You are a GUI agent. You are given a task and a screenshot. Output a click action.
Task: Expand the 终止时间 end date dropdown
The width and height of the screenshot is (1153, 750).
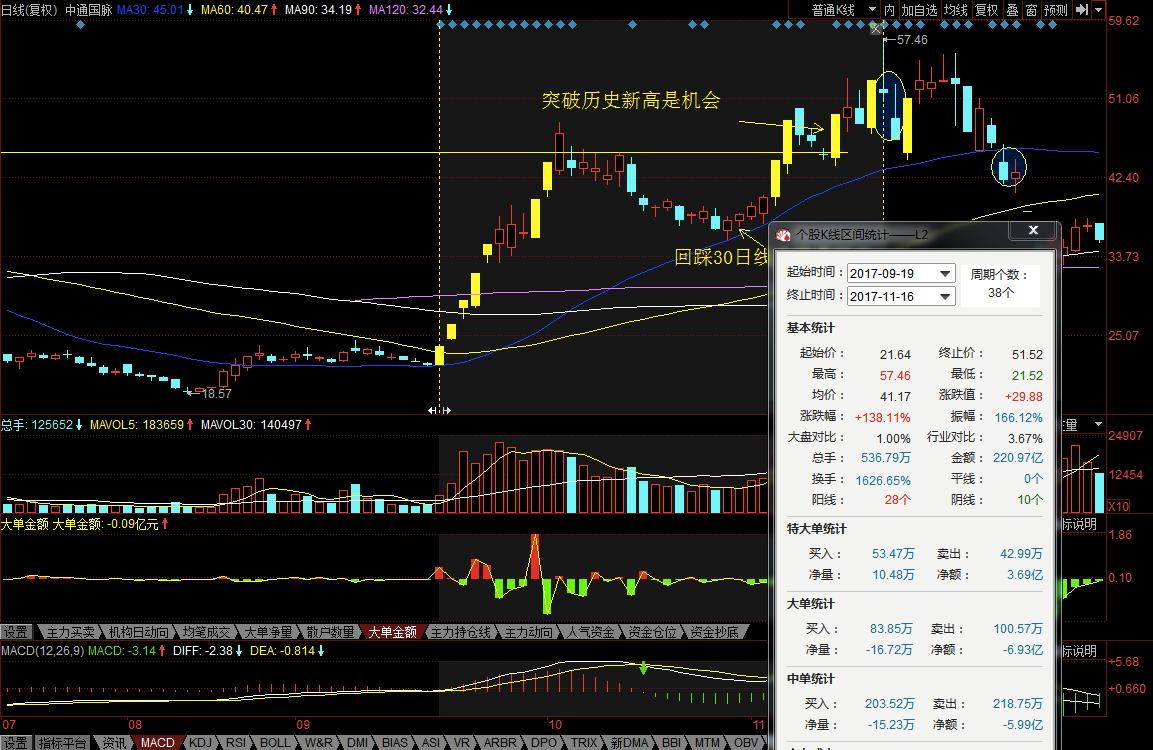pos(945,296)
